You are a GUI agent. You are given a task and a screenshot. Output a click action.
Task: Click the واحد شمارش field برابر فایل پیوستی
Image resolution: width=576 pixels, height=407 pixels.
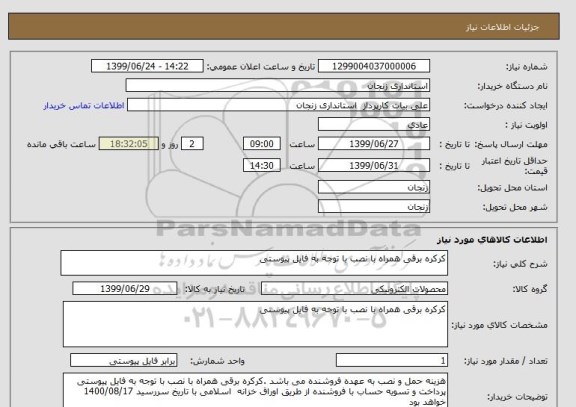(123, 361)
